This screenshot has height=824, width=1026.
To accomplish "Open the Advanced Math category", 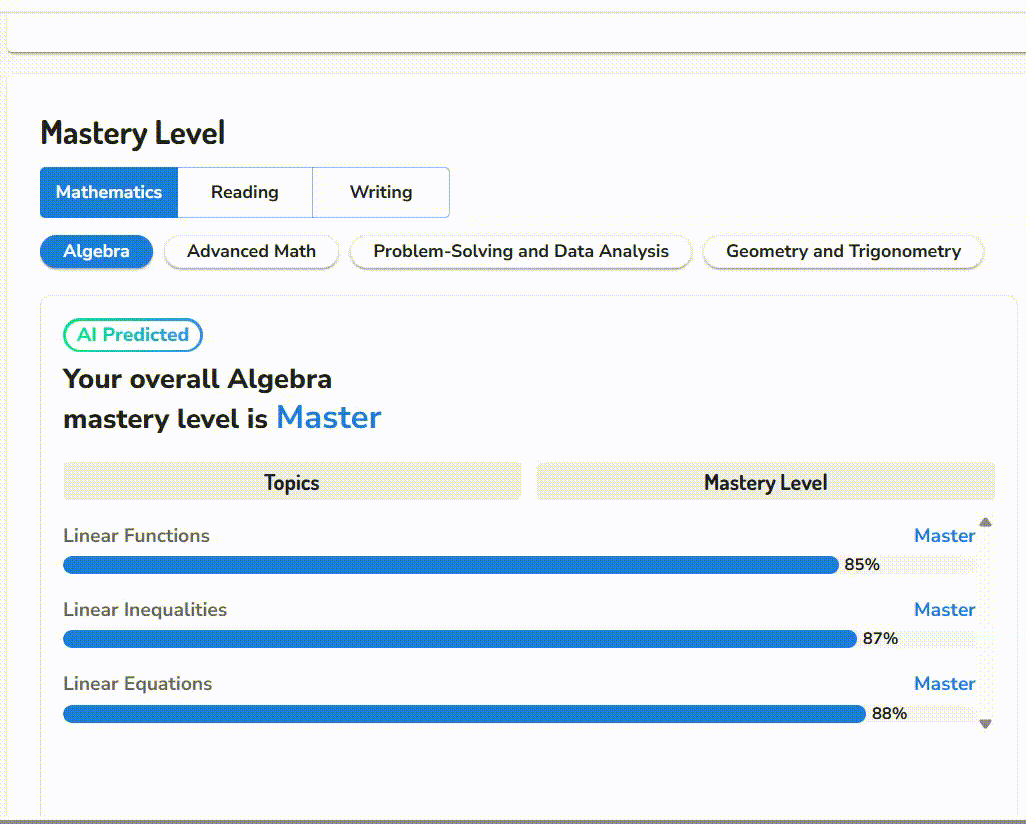I will (251, 252).
